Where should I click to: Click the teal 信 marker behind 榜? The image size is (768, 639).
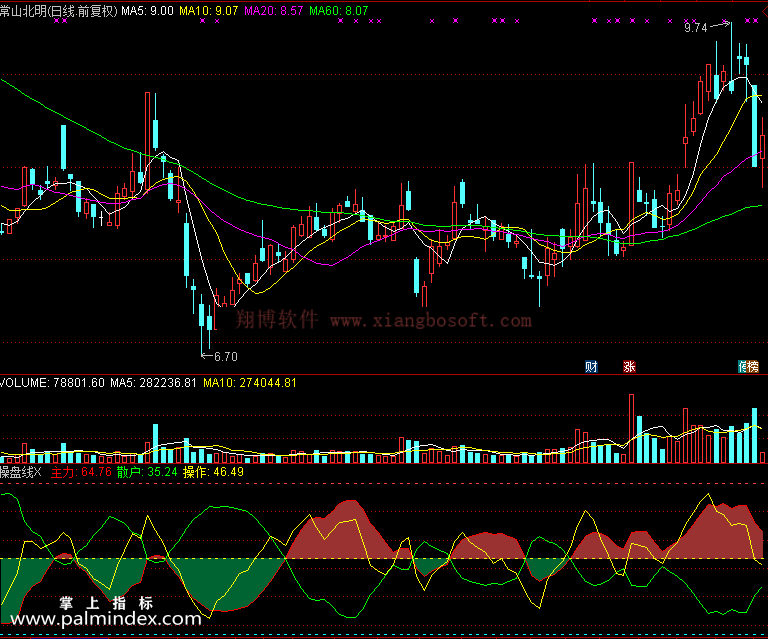[742, 366]
